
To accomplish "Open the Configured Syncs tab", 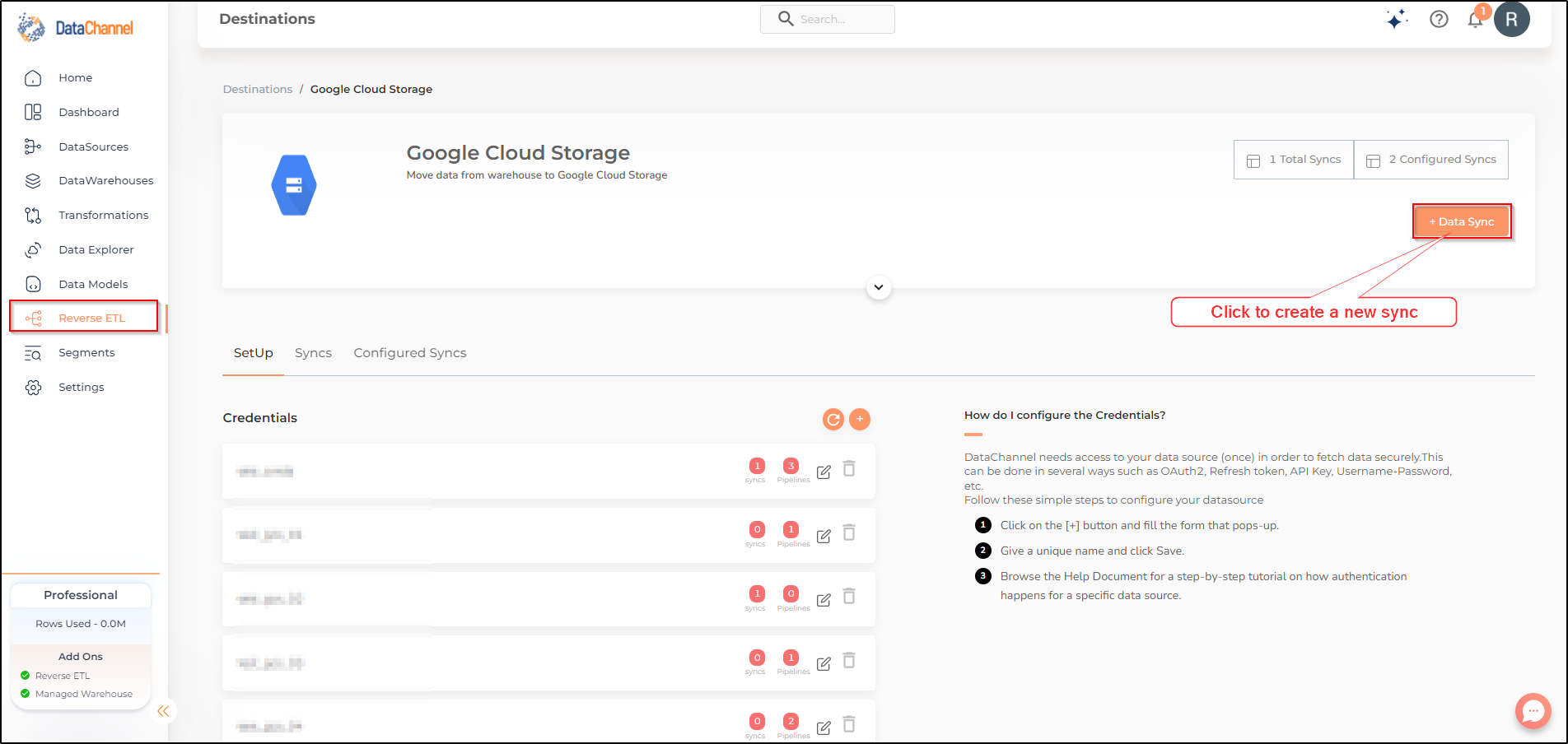I will coord(410,353).
